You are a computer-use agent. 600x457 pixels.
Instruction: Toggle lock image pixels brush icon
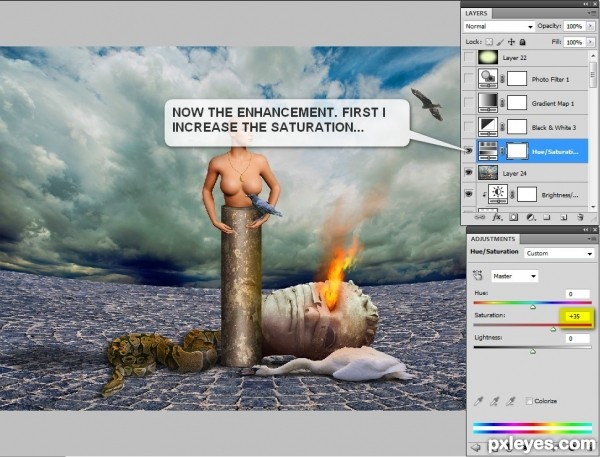(500, 42)
